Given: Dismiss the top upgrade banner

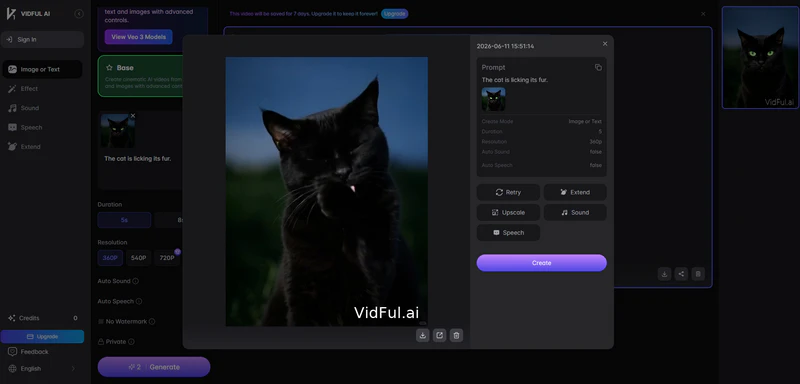Looking at the screenshot, I should pos(703,14).
